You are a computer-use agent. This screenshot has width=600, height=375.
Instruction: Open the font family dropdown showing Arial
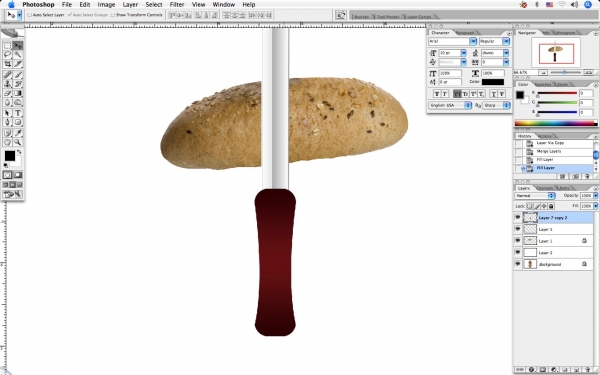pyautogui.click(x=473, y=41)
